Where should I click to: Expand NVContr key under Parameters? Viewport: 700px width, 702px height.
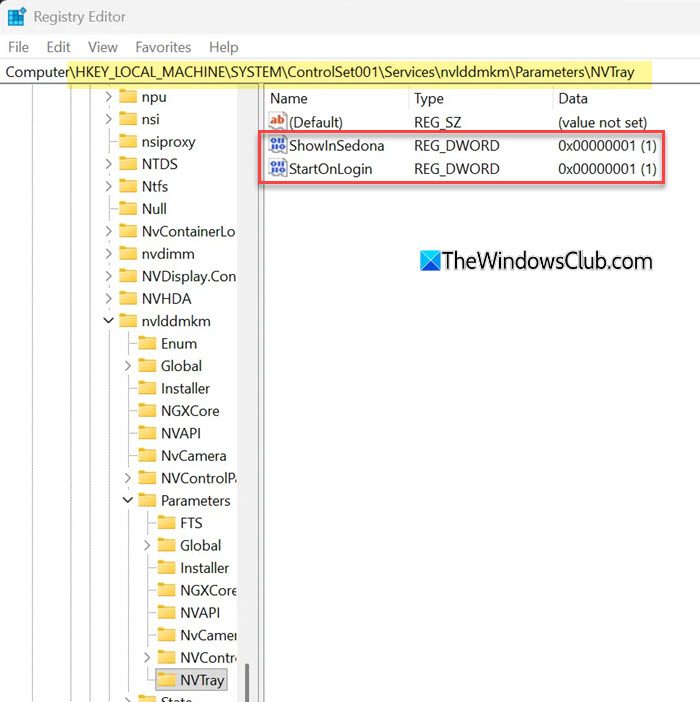[x=147, y=657]
